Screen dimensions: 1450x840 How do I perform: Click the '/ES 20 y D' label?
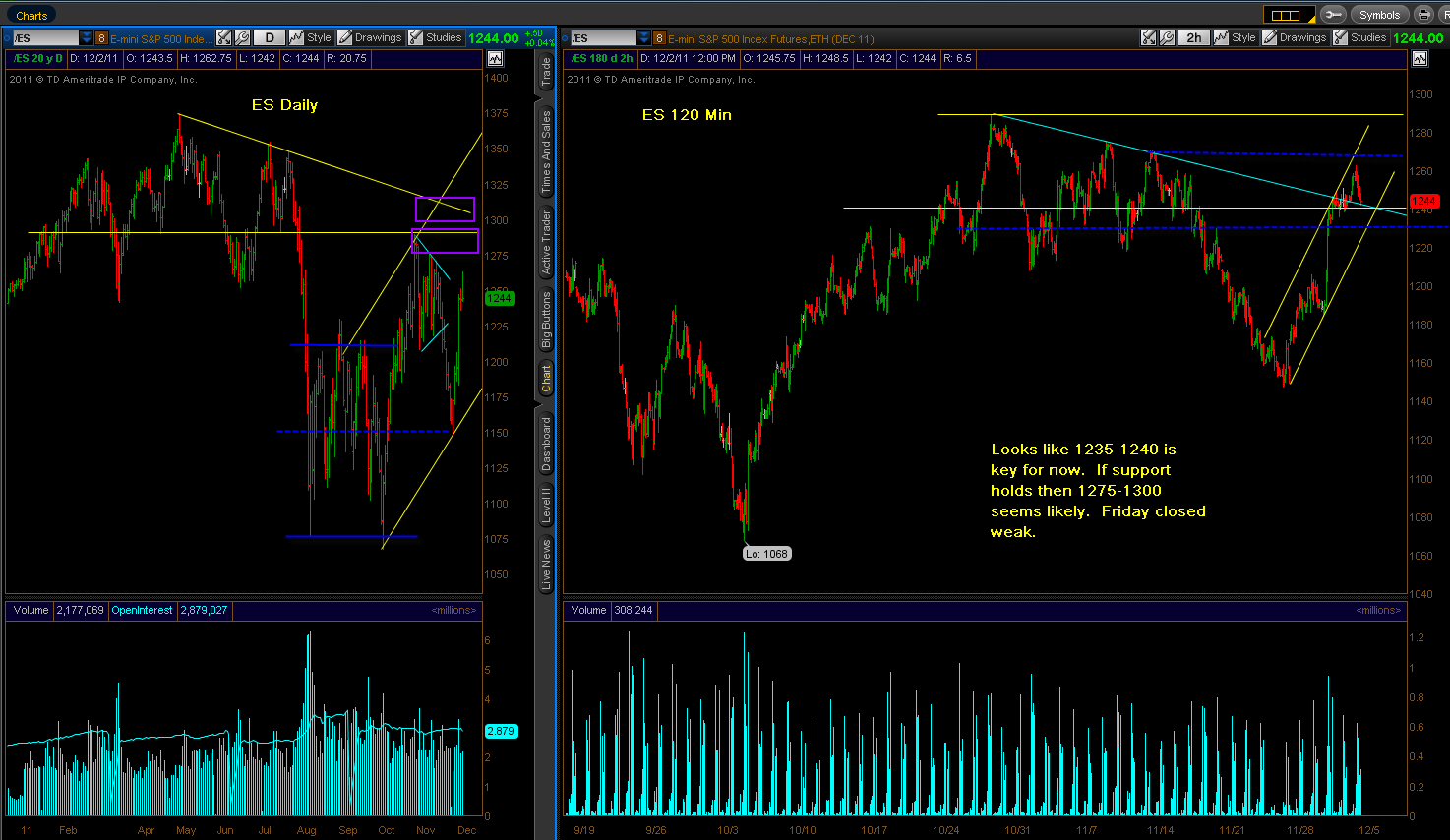pos(38,58)
